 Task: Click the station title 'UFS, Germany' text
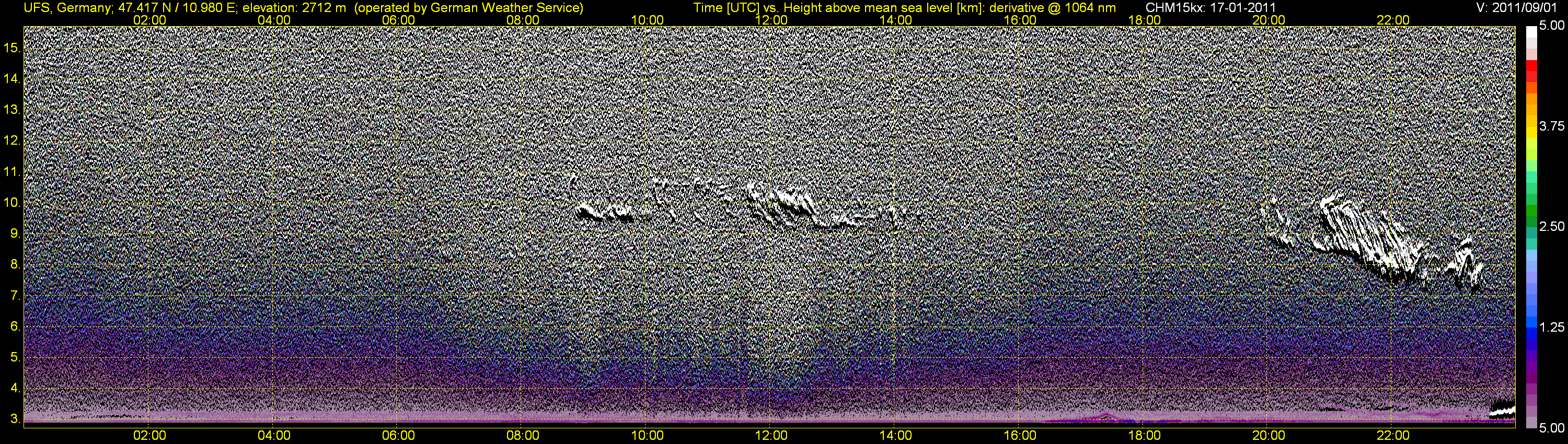pyautogui.click(x=66, y=8)
